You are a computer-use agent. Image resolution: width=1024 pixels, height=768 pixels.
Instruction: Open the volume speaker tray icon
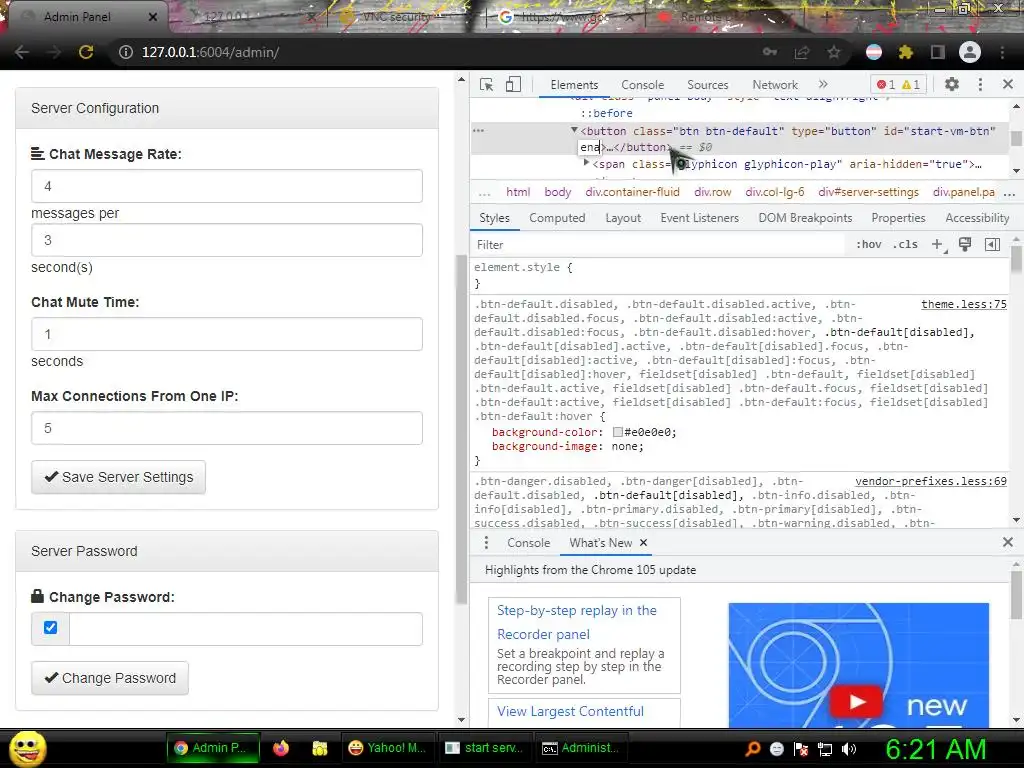[849, 749]
